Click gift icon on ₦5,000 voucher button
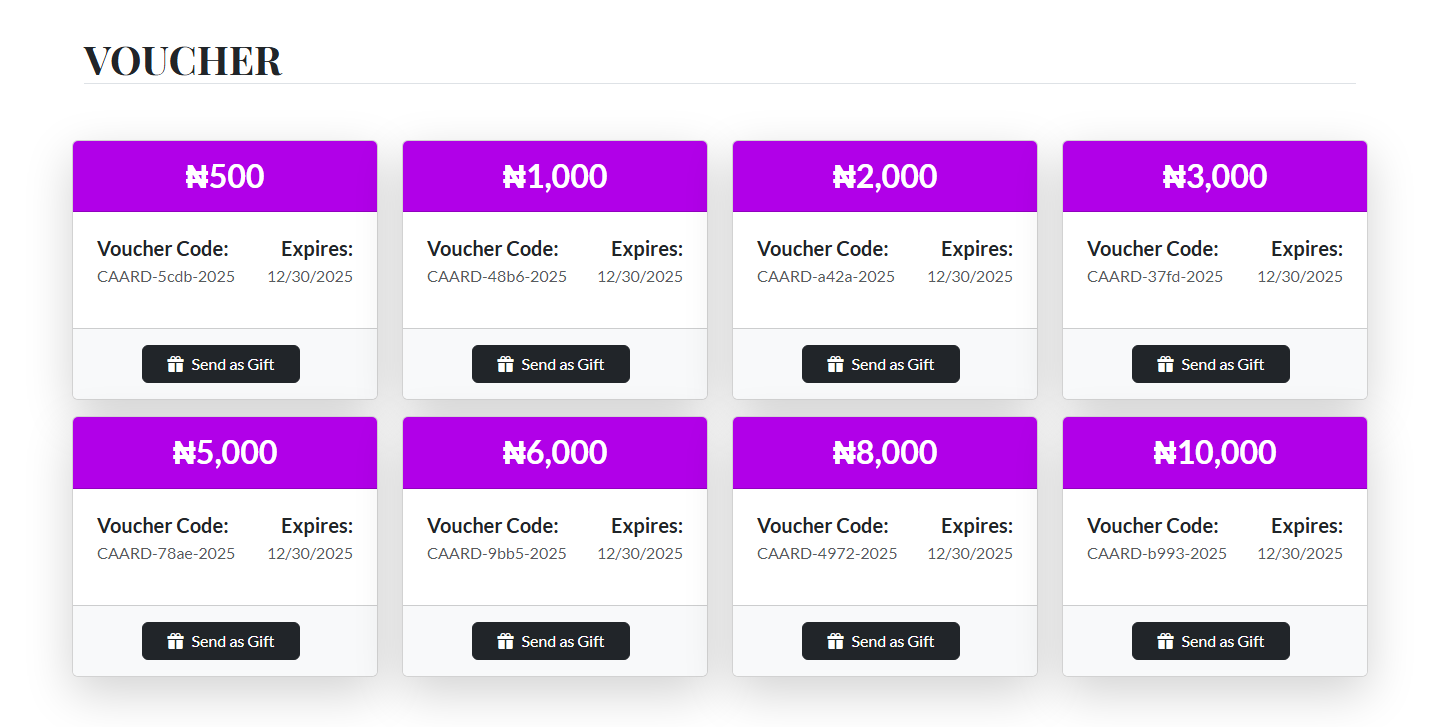1437x727 pixels. point(176,641)
